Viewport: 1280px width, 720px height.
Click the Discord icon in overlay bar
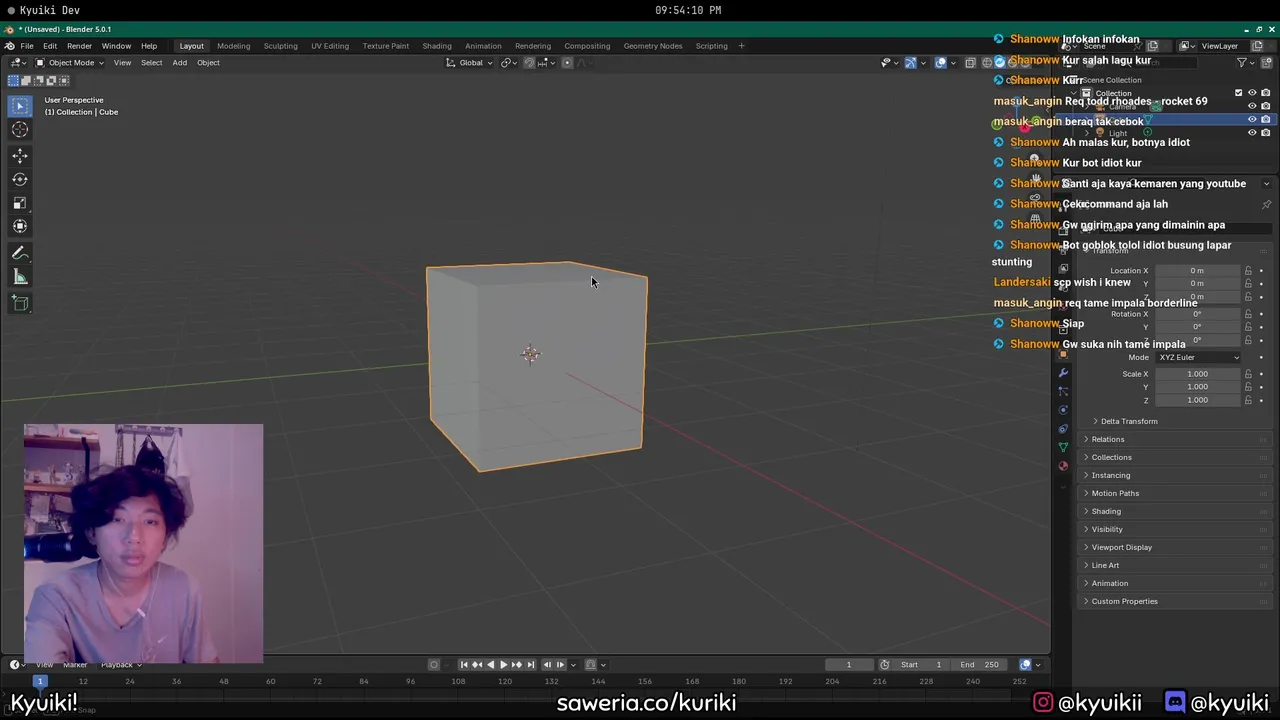tap(1176, 703)
